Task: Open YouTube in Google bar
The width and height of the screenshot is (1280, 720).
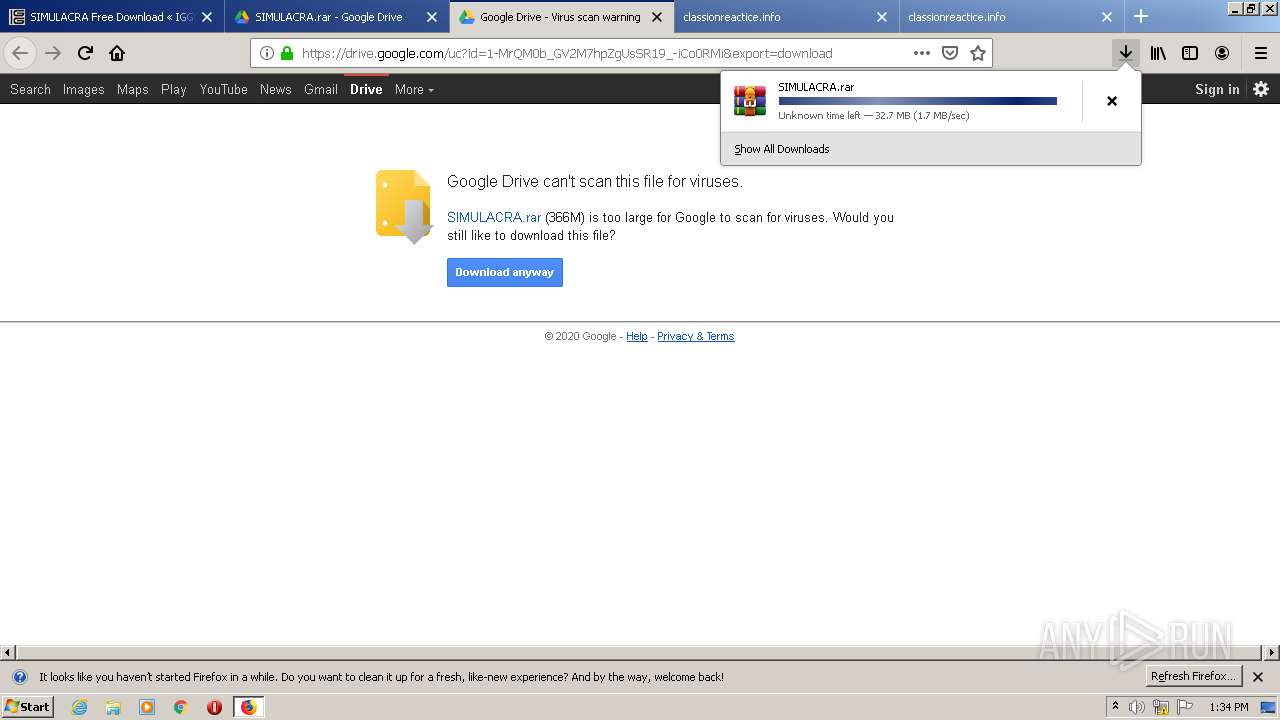Action: point(224,89)
